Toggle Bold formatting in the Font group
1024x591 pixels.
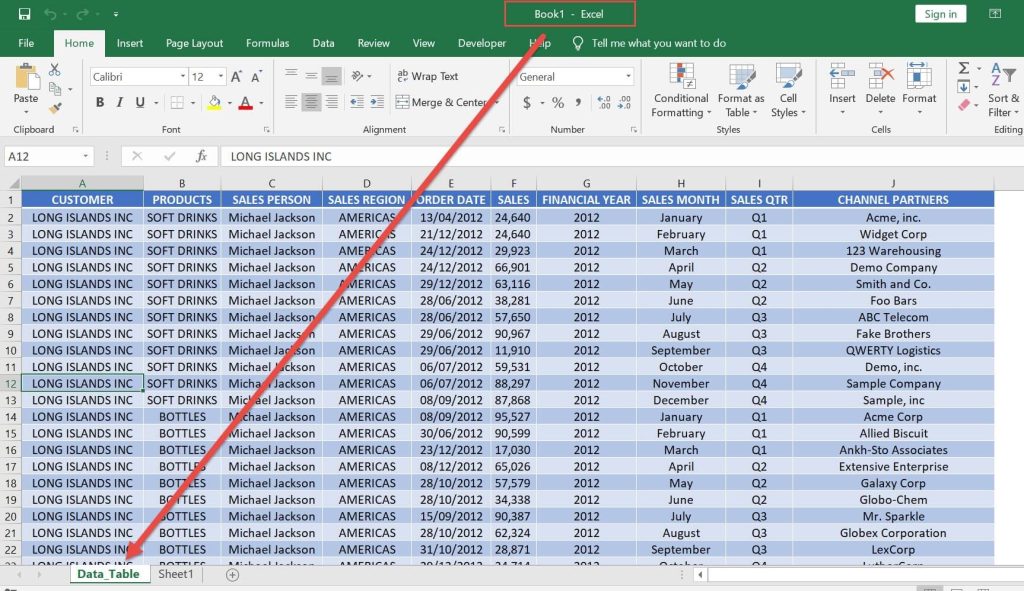99,103
